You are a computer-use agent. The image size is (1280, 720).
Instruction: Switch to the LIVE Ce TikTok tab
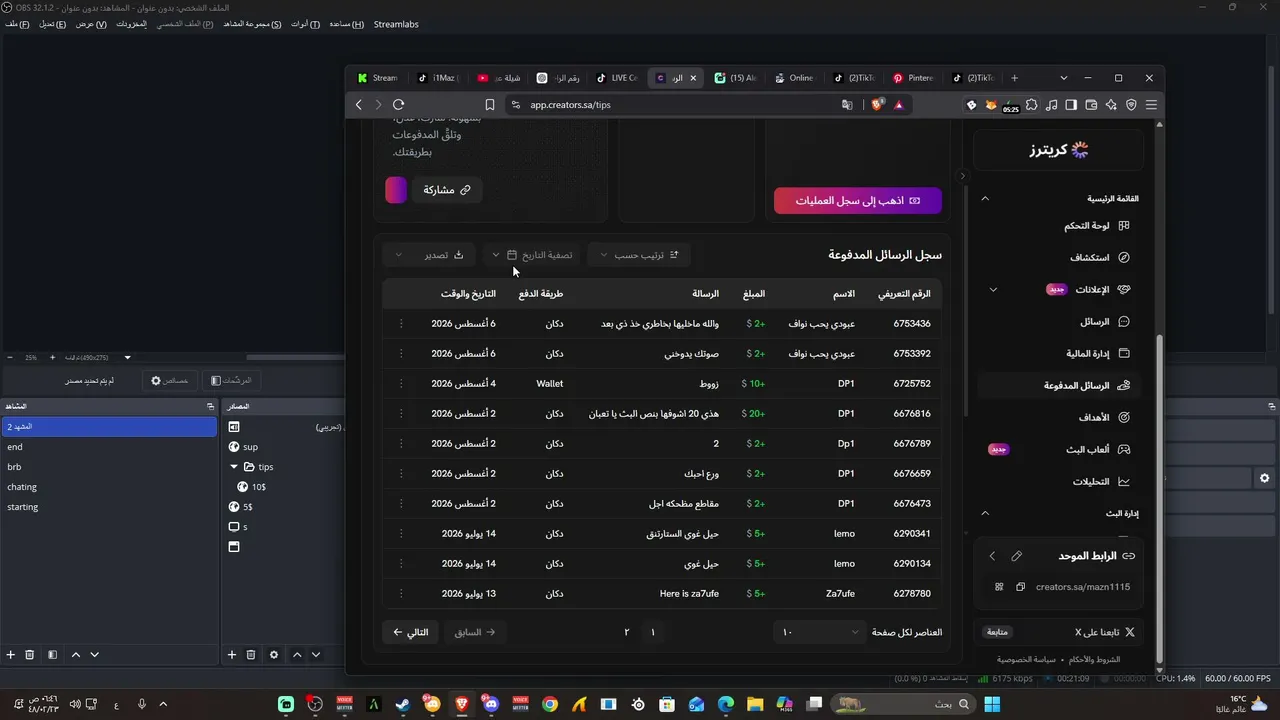(x=617, y=78)
